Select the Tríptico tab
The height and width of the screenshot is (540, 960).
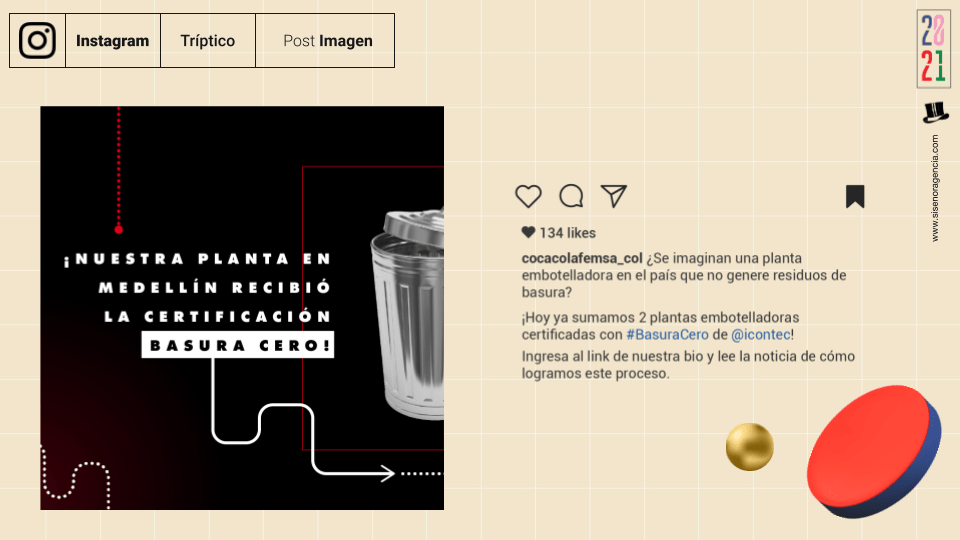(208, 41)
